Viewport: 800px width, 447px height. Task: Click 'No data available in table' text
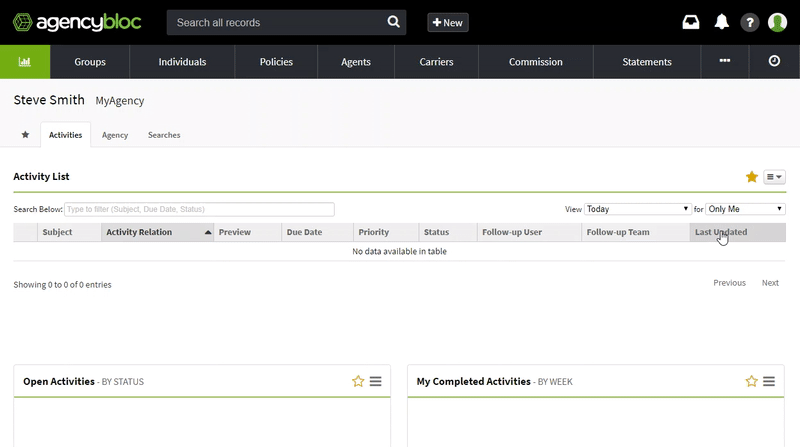tap(399, 251)
